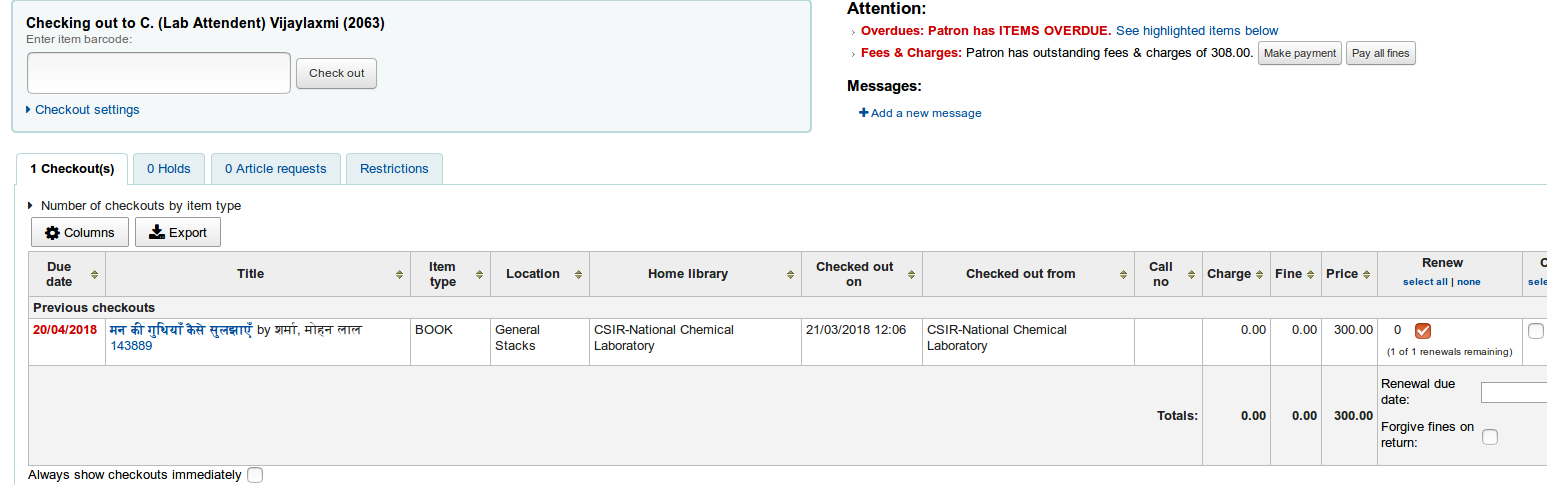Switch to the 0 Holds tab

pos(169,169)
